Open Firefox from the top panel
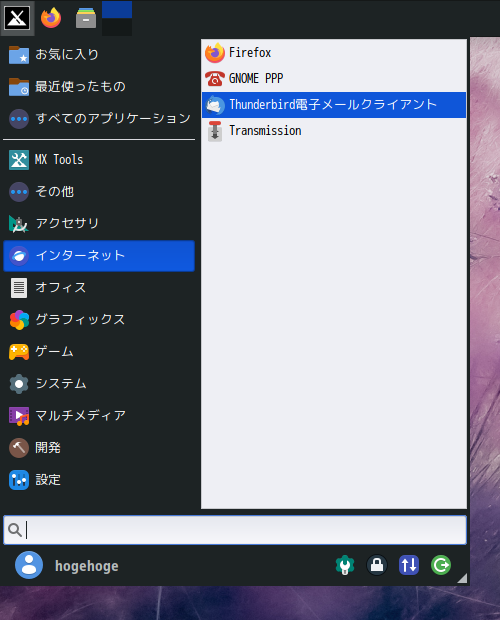Viewport: 500px width, 620px height. [x=51, y=18]
